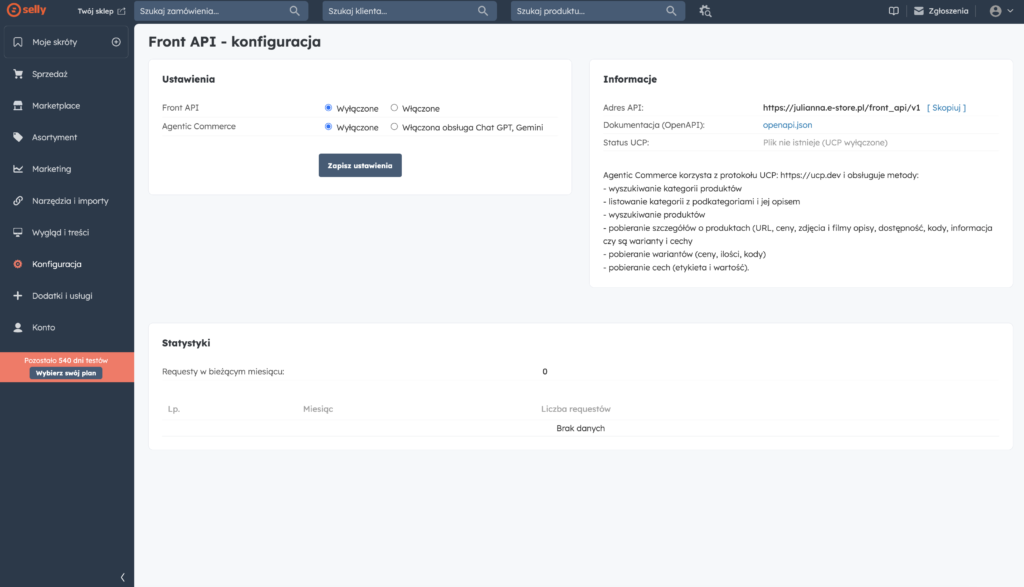Click the 'Brak danych' table row
Image resolution: width=1024 pixels, height=587 pixels.
(581, 428)
